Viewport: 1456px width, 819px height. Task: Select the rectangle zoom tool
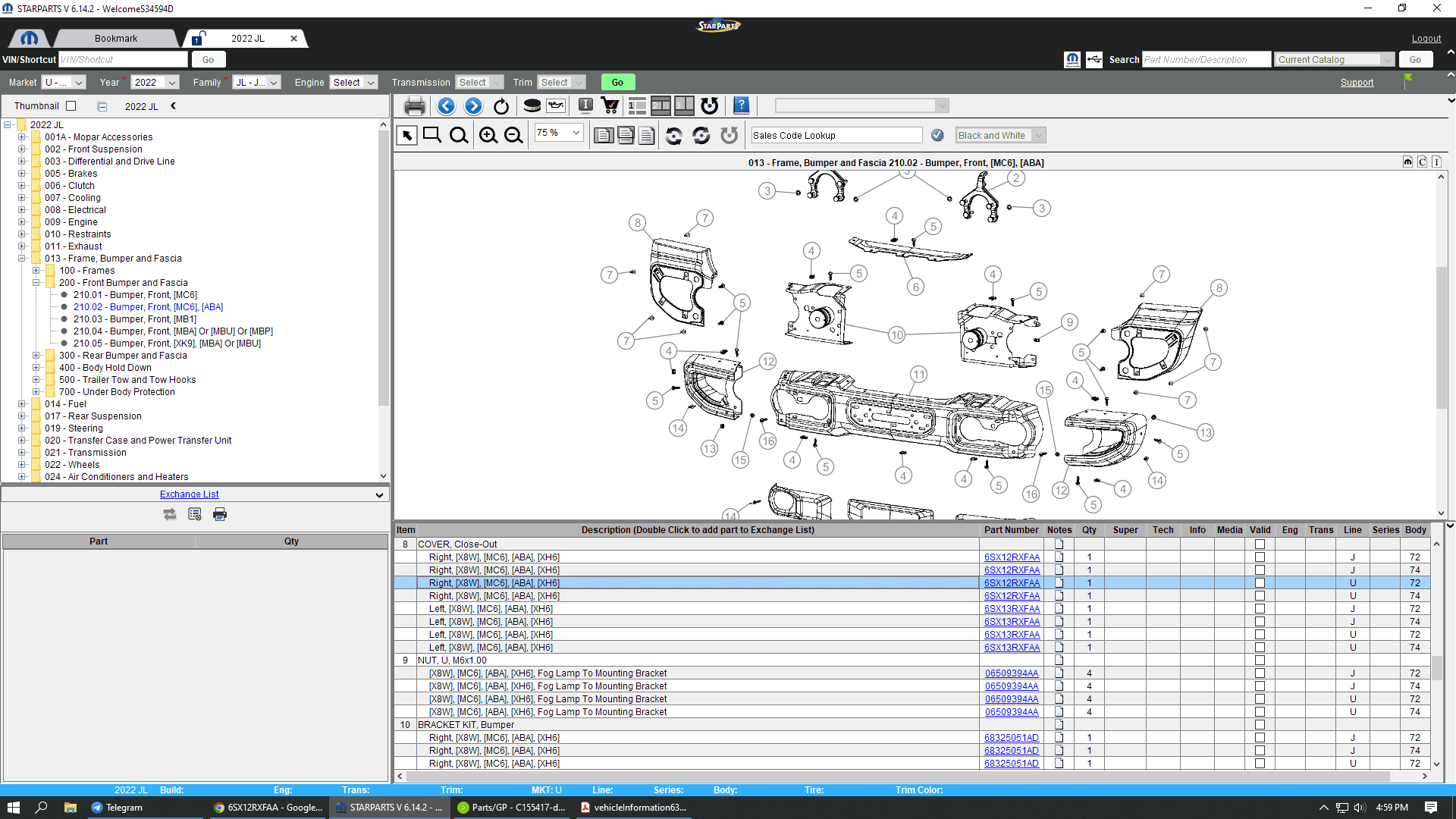click(432, 136)
